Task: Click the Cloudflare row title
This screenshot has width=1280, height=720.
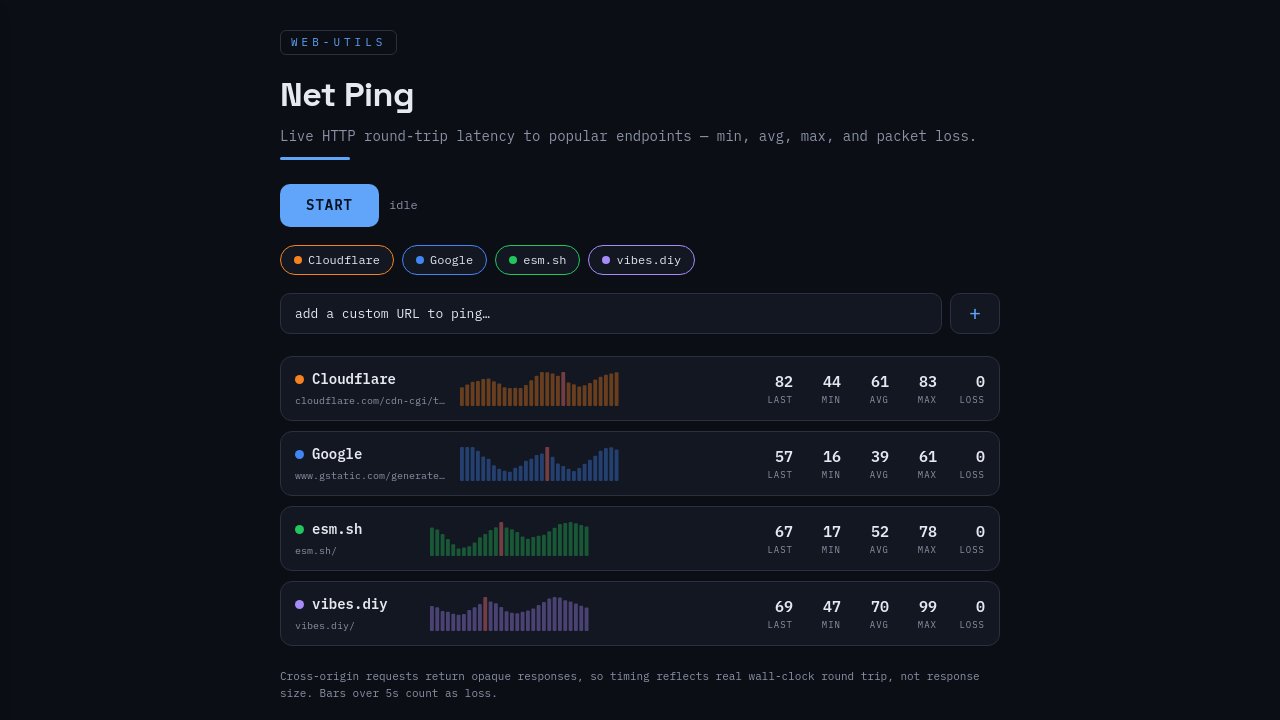Action: pos(354,379)
